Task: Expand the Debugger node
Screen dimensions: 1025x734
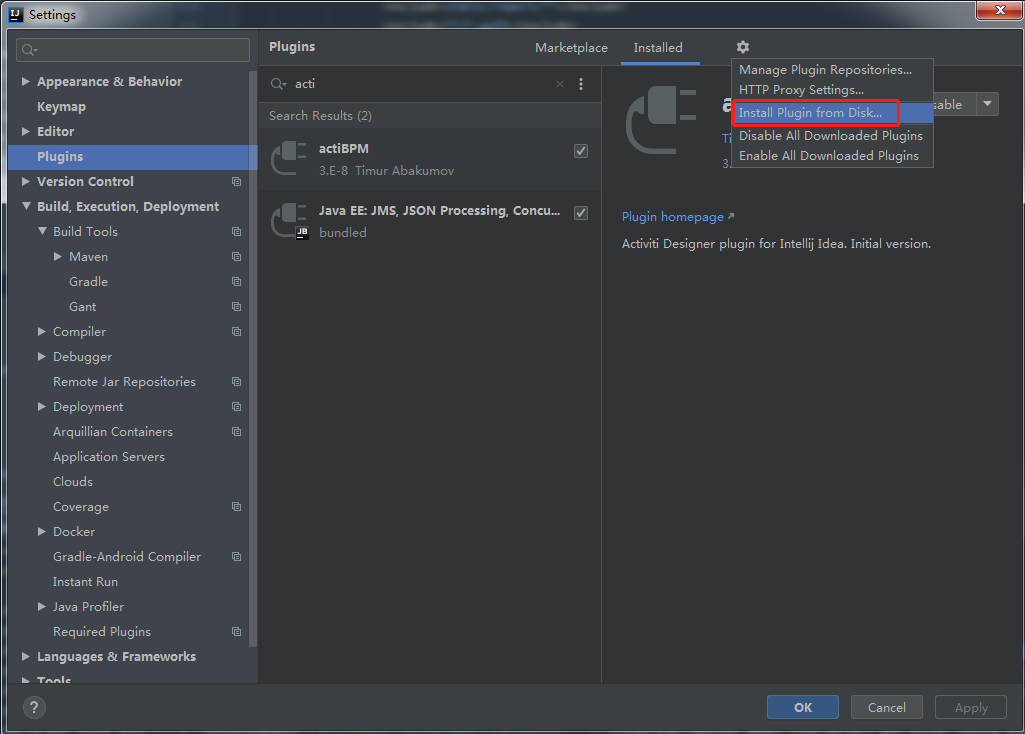Action: tap(42, 356)
